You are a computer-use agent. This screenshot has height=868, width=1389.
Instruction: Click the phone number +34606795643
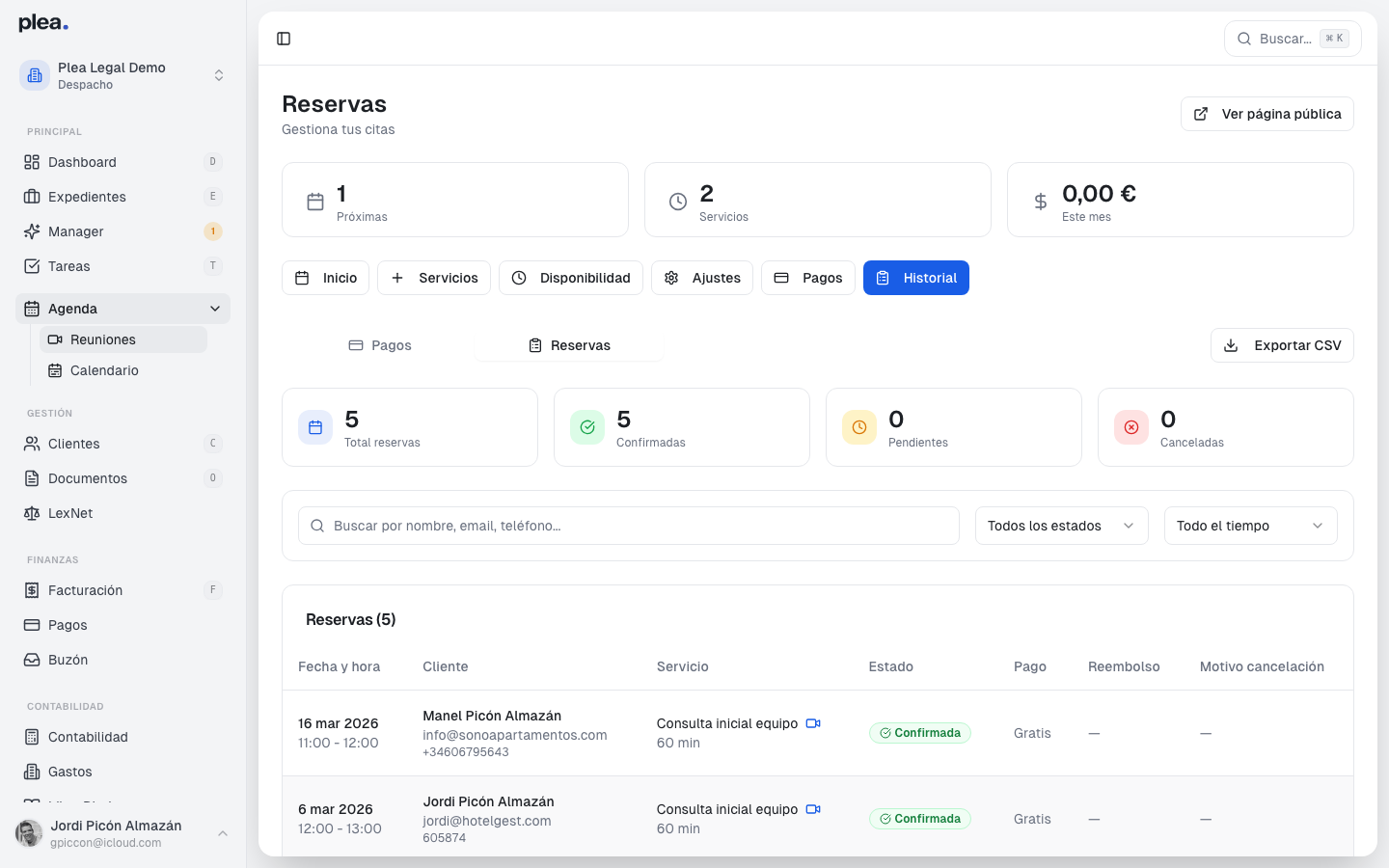point(466,752)
